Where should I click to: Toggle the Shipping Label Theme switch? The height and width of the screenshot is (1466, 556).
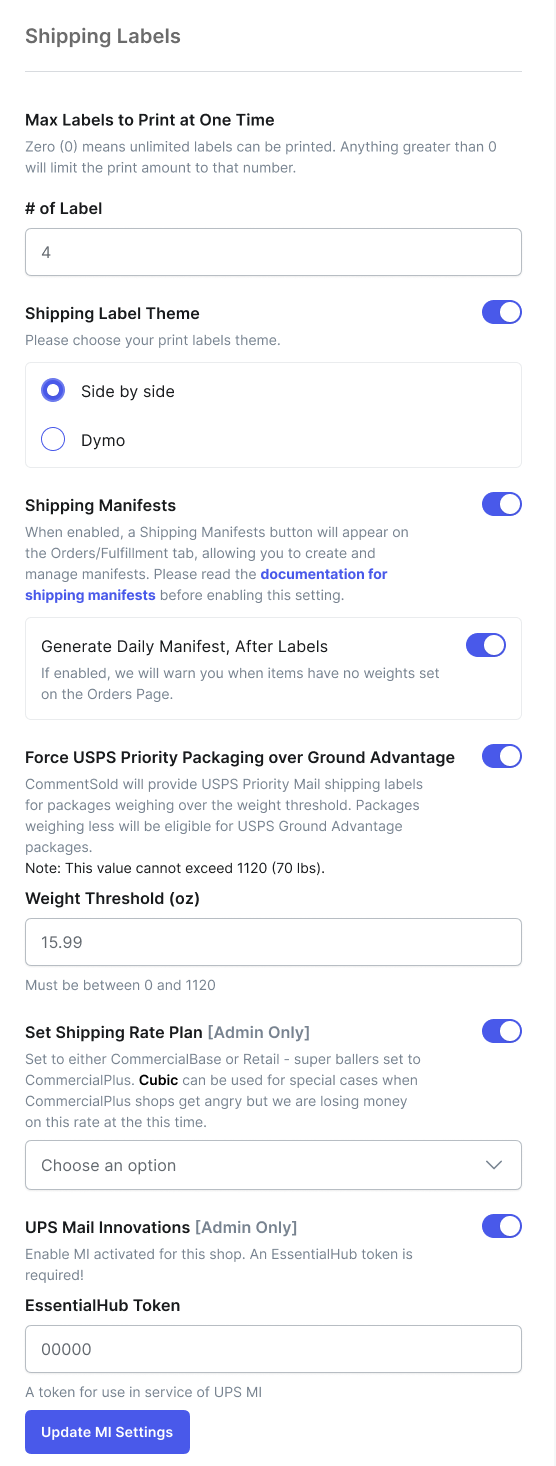pyautogui.click(x=502, y=312)
